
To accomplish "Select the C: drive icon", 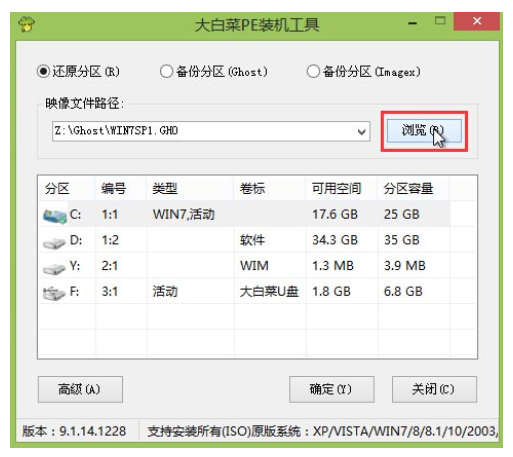I will tap(54, 216).
